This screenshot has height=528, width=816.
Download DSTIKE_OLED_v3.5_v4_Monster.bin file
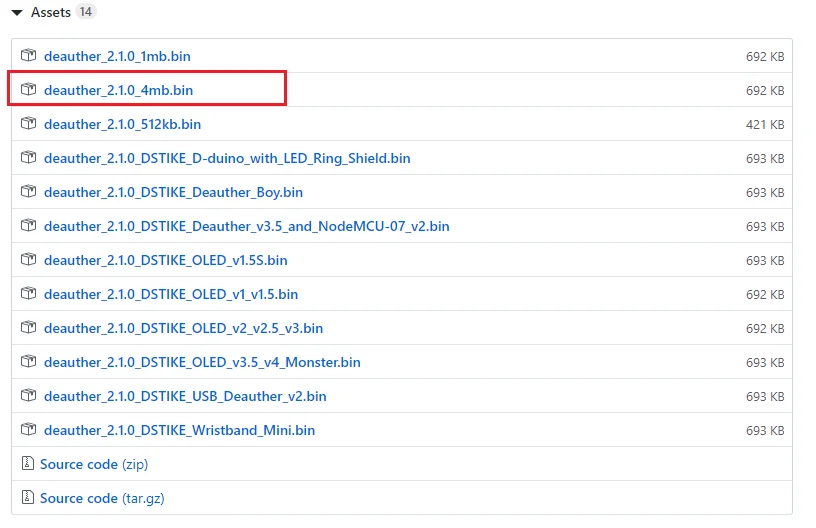[x=202, y=362]
